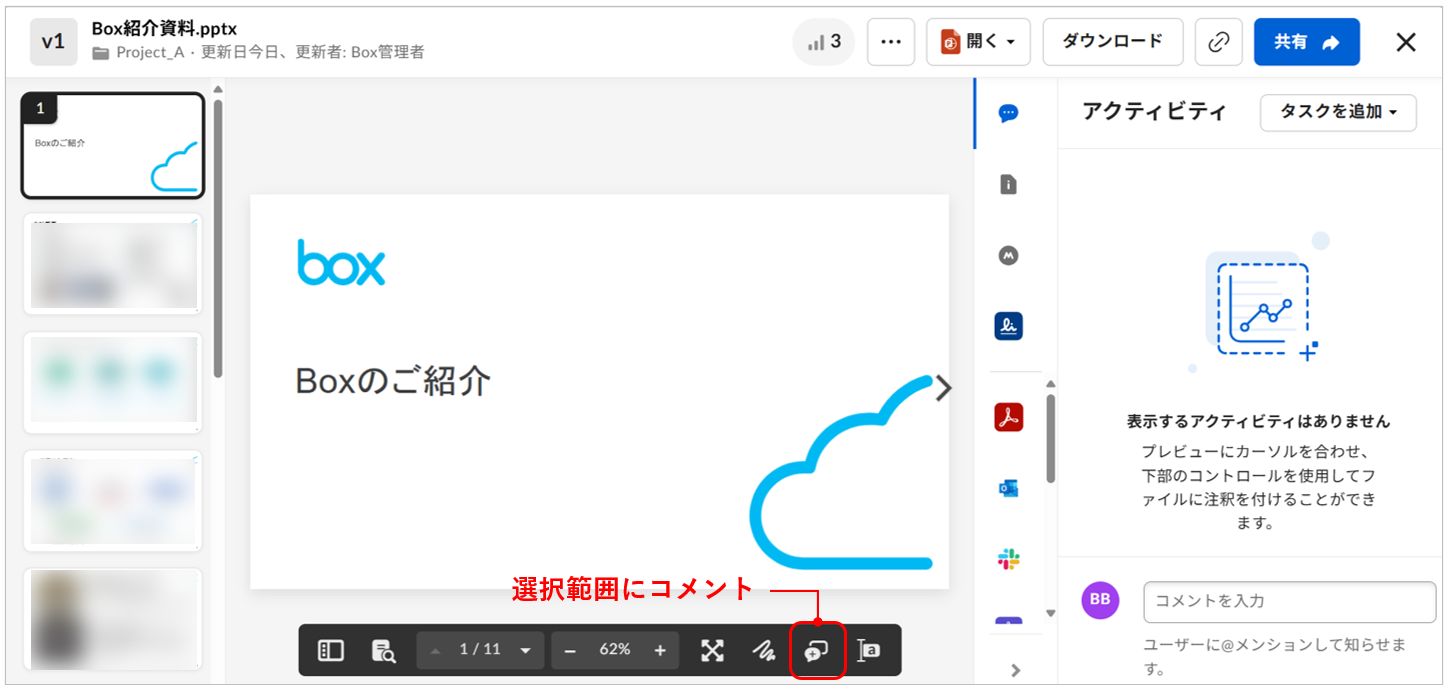The height and width of the screenshot is (687, 1446).
Task: Open the Box Sign sidebar icon
Action: [x=1008, y=327]
